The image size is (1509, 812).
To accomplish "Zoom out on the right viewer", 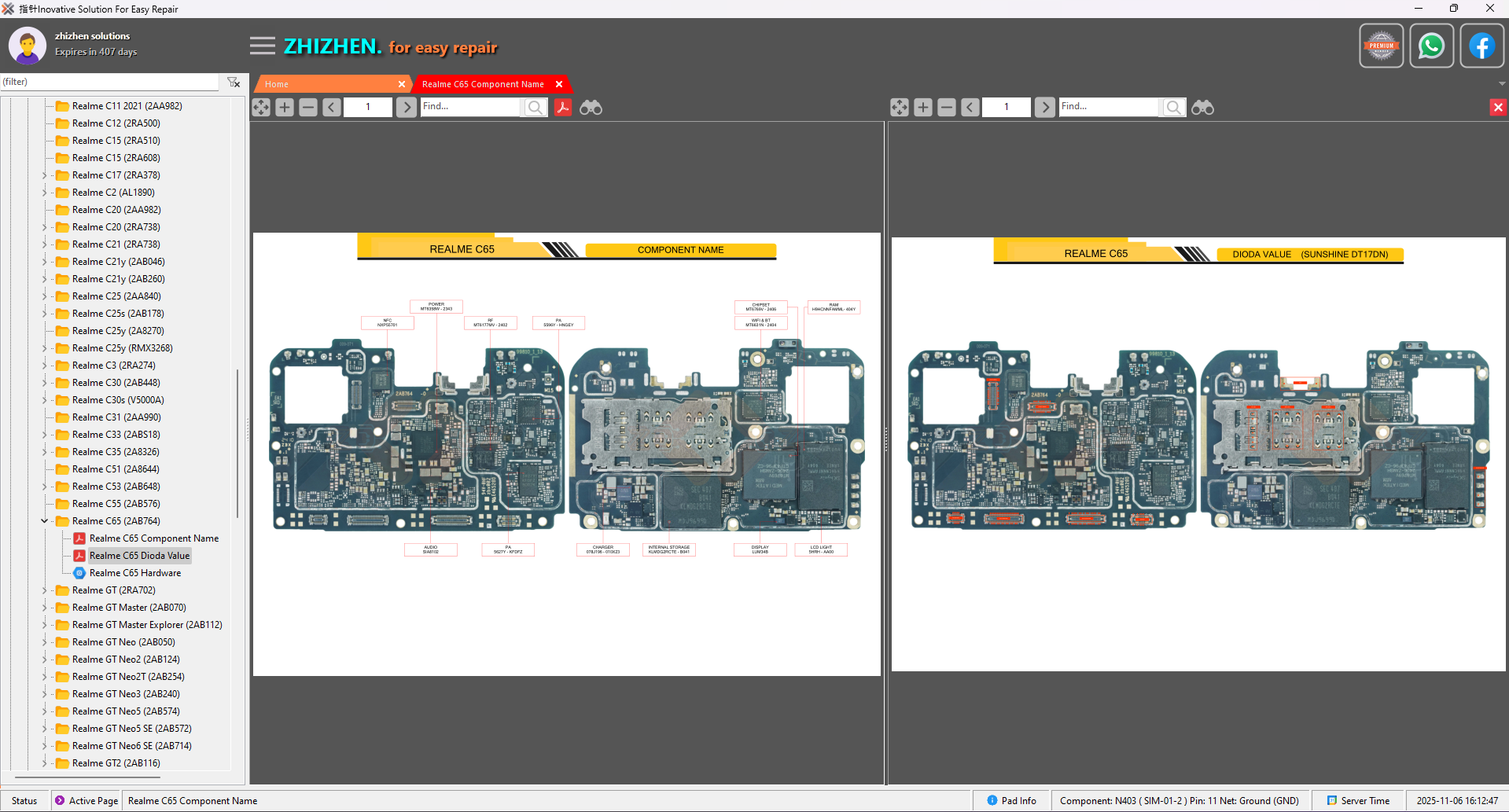I will 947,107.
